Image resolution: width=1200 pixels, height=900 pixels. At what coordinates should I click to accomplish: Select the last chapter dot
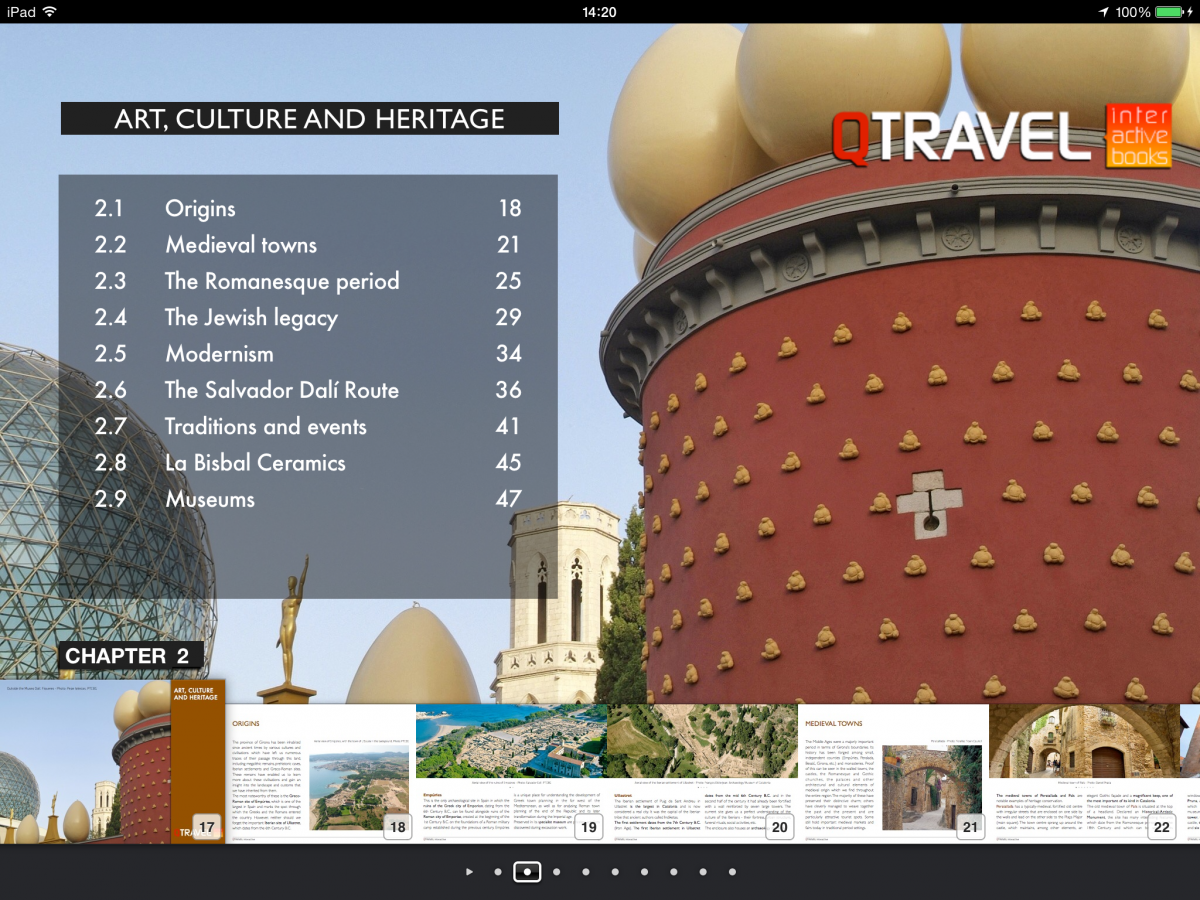tap(732, 872)
